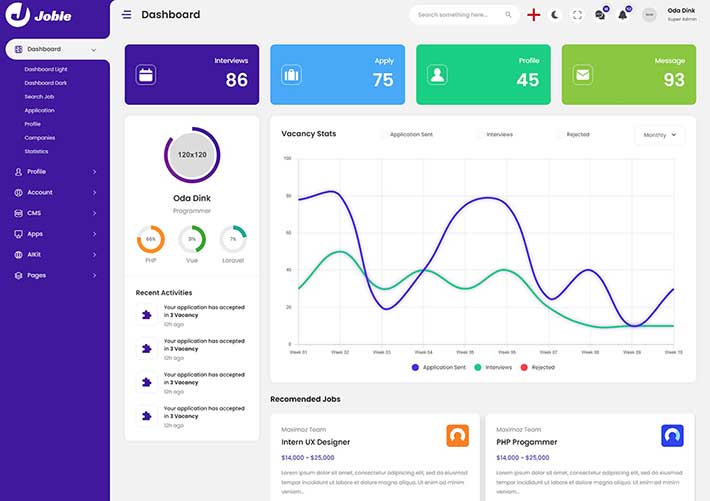Click the search magnifier icon
Viewport: 710px width, 501px height.
(x=508, y=15)
